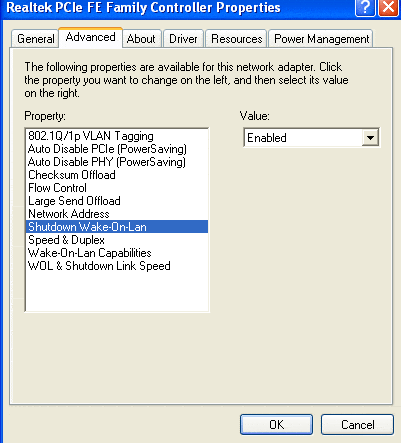
Task: Switch to the General tab
Action: pyautogui.click(x=35, y=39)
